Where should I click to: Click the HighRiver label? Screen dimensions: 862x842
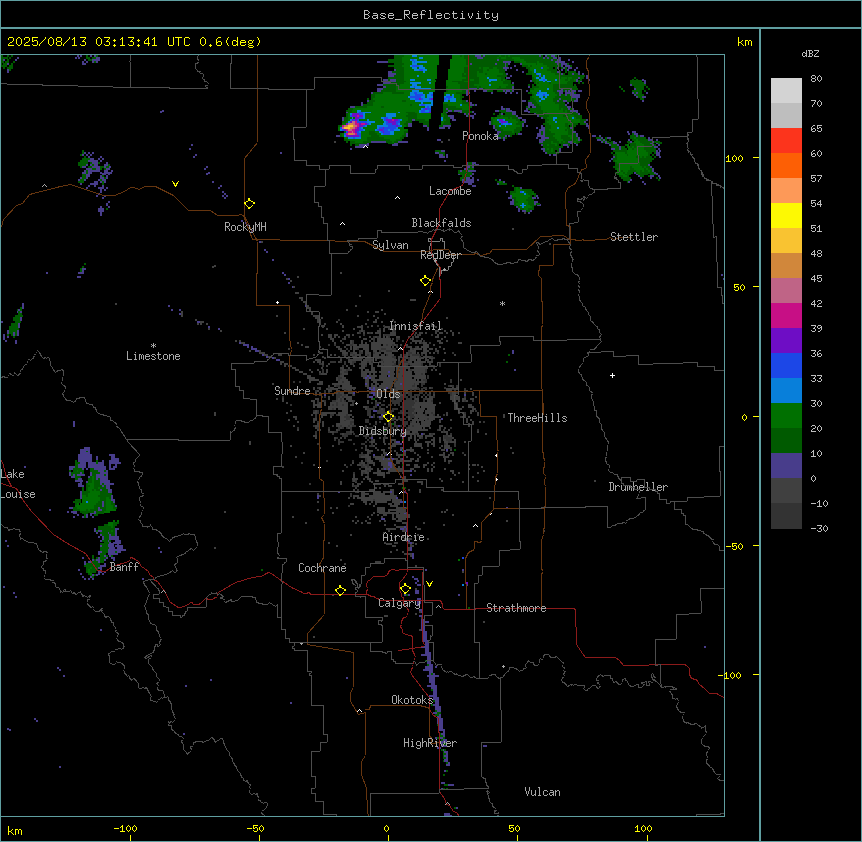point(430,743)
